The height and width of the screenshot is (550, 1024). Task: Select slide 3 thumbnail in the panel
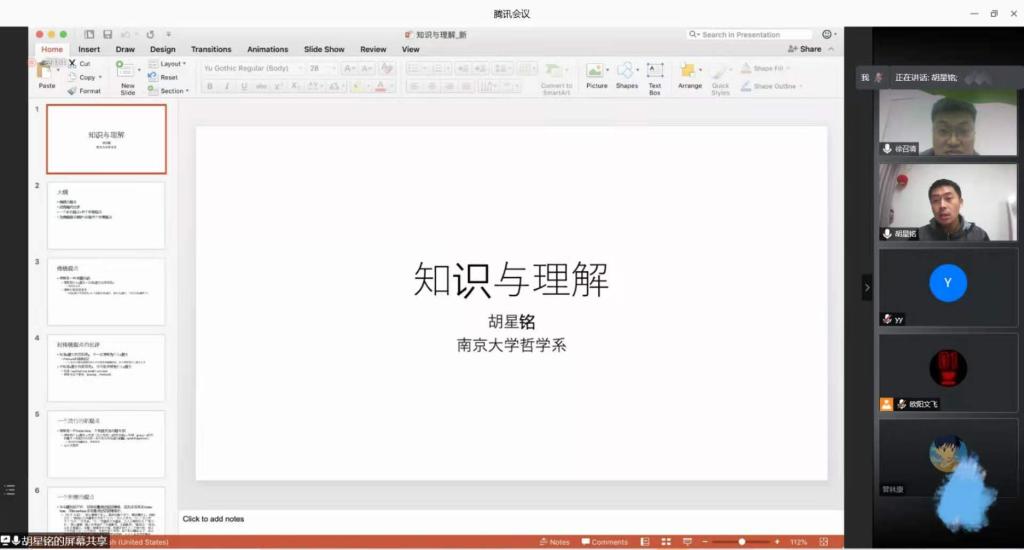(105, 291)
